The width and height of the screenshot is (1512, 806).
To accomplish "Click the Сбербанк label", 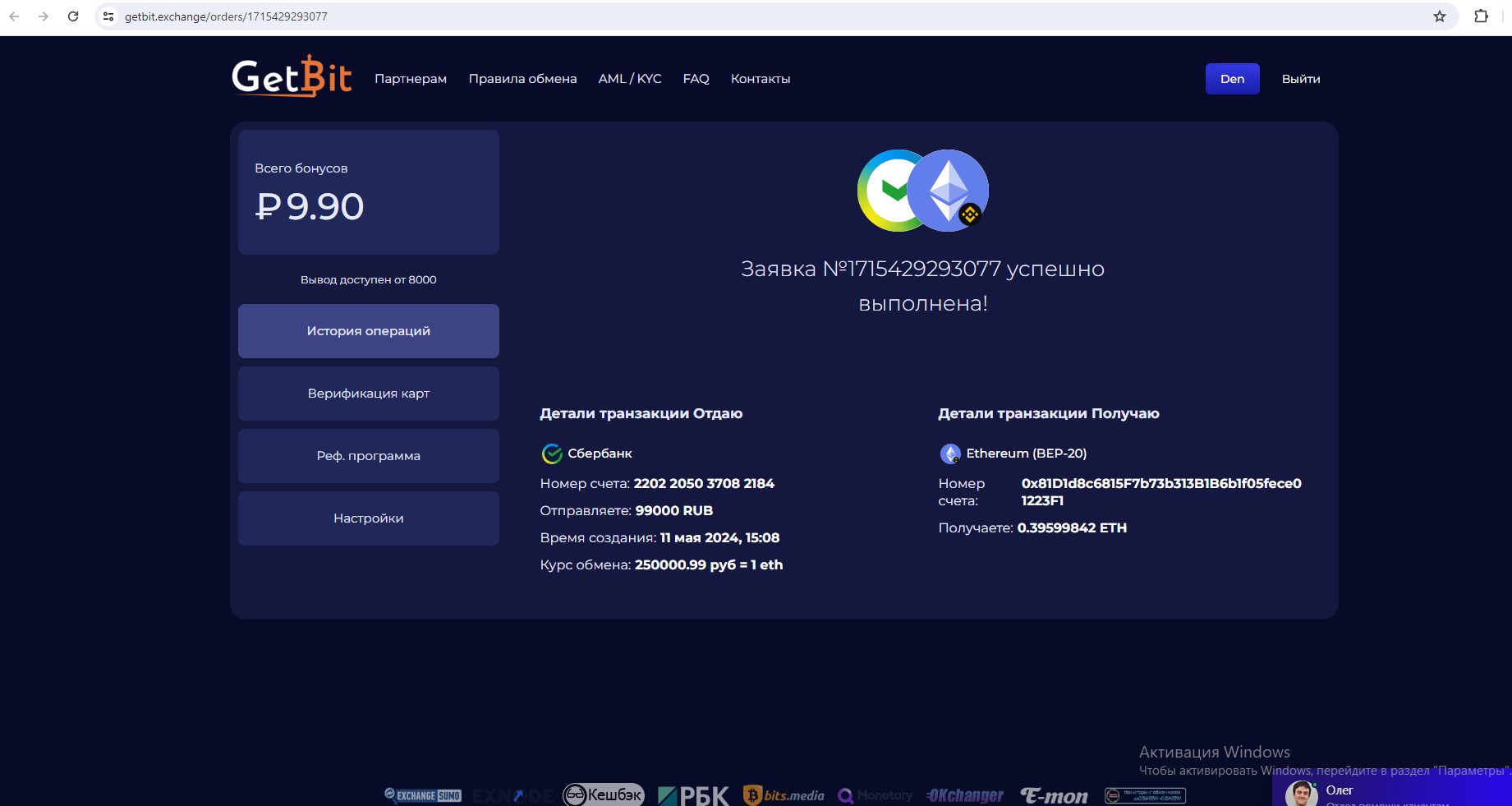I will (600, 454).
